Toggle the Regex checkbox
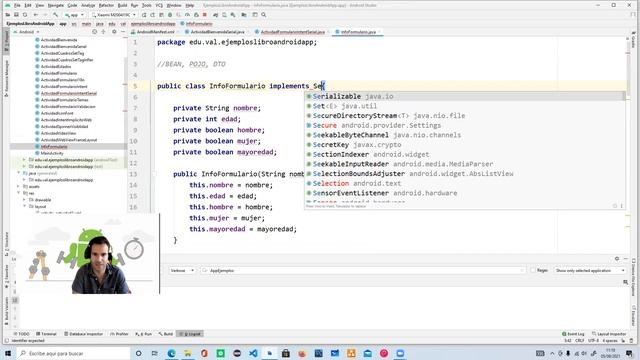Image resolution: width=640 pixels, height=360 pixels. click(x=533, y=270)
